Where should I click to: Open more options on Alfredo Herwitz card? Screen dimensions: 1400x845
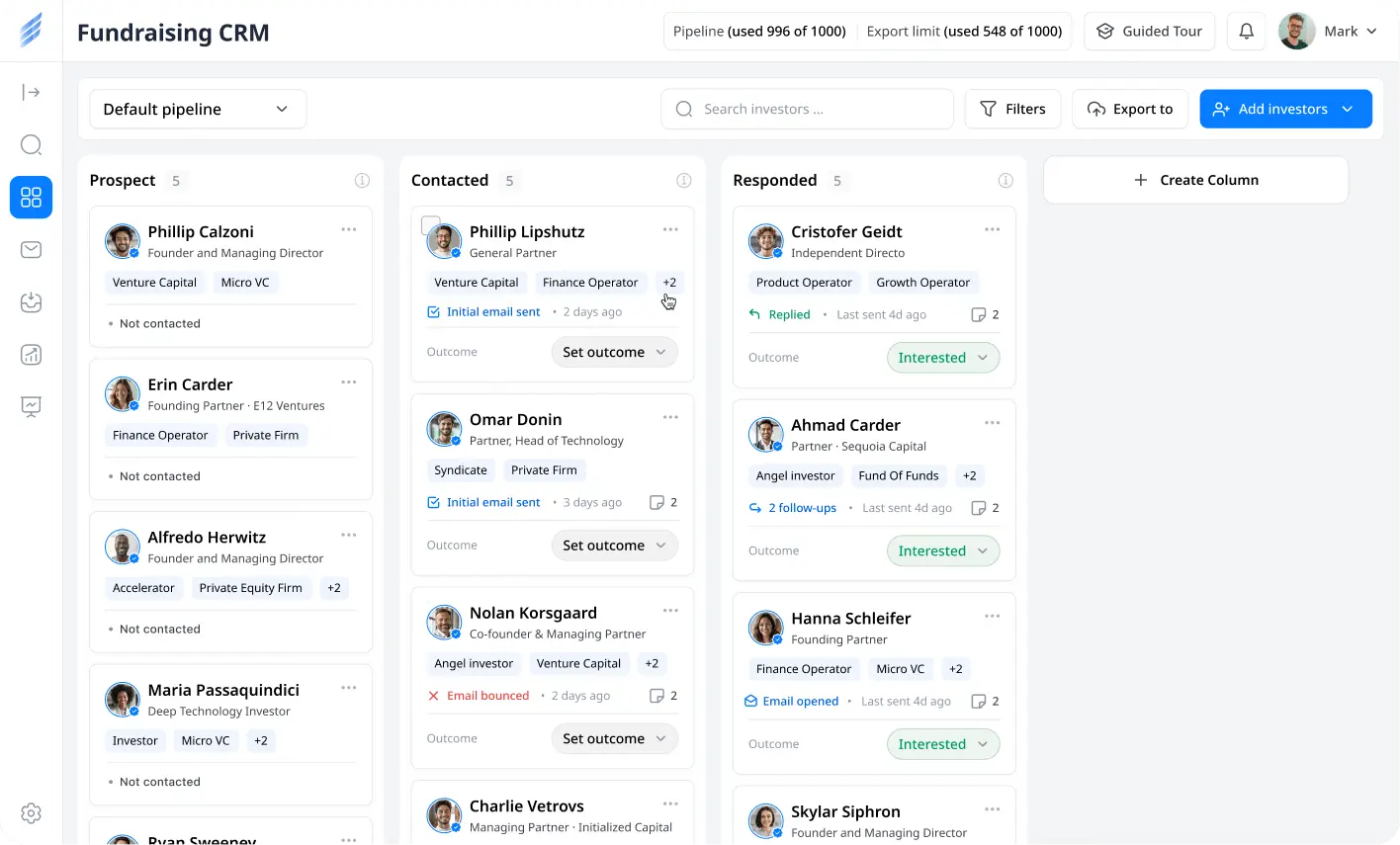tap(349, 535)
